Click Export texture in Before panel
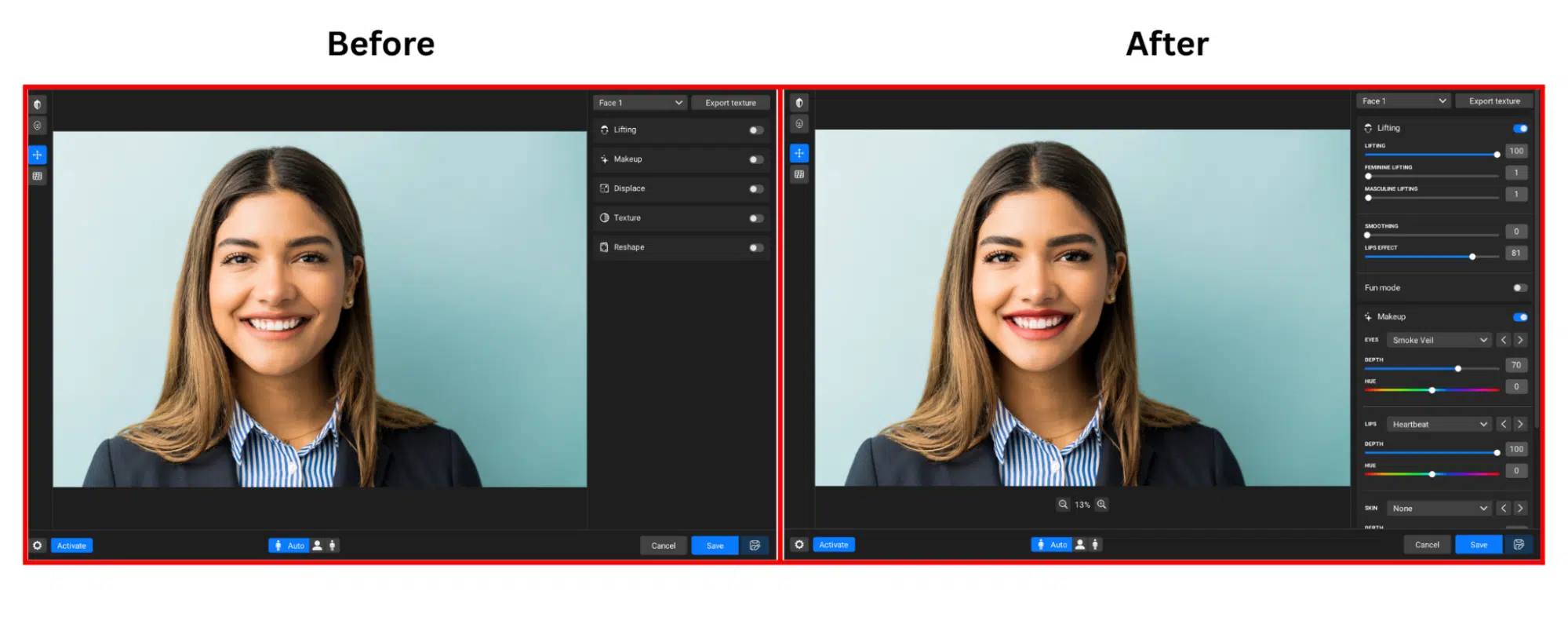This screenshot has height=628, width=1568. (730, 103)
